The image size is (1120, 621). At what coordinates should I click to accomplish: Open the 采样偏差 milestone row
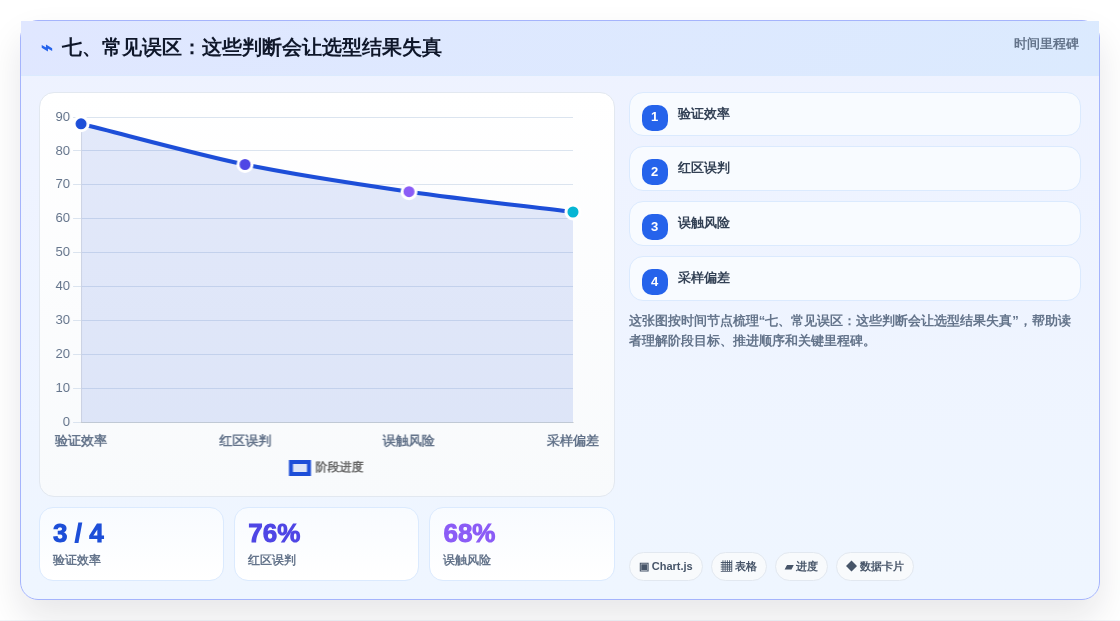click(854, 279)
